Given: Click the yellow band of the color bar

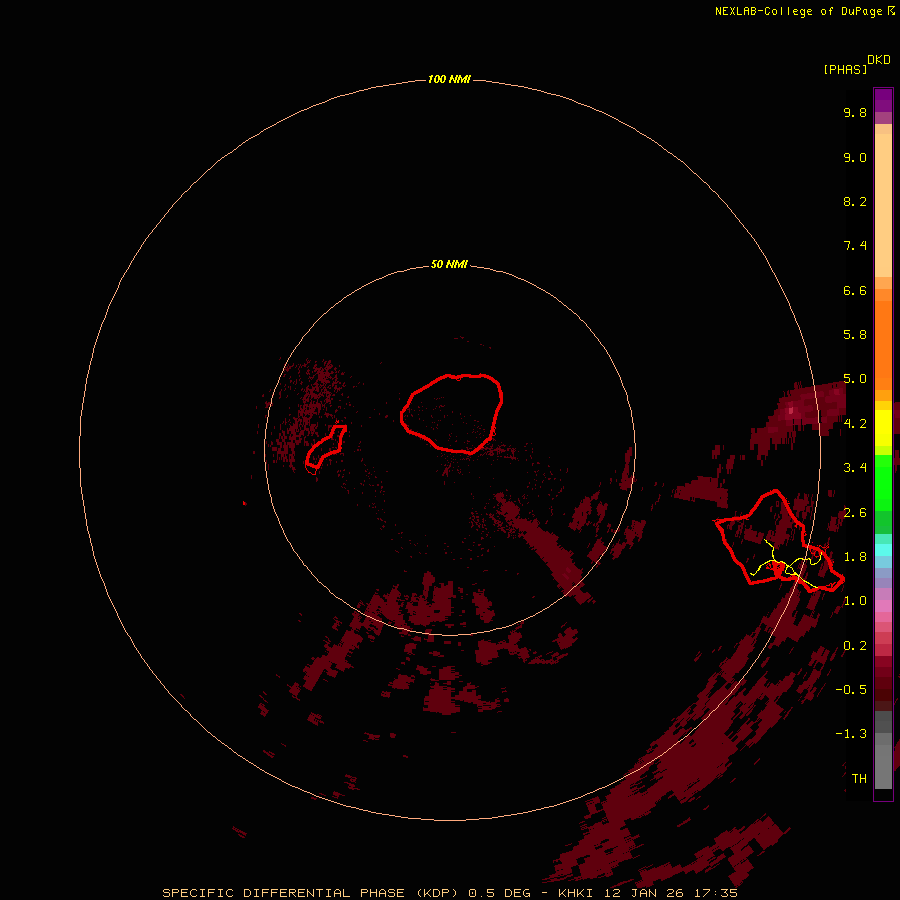Looking at the screenshot, I should pyautogui.click(x=883, y=428).
